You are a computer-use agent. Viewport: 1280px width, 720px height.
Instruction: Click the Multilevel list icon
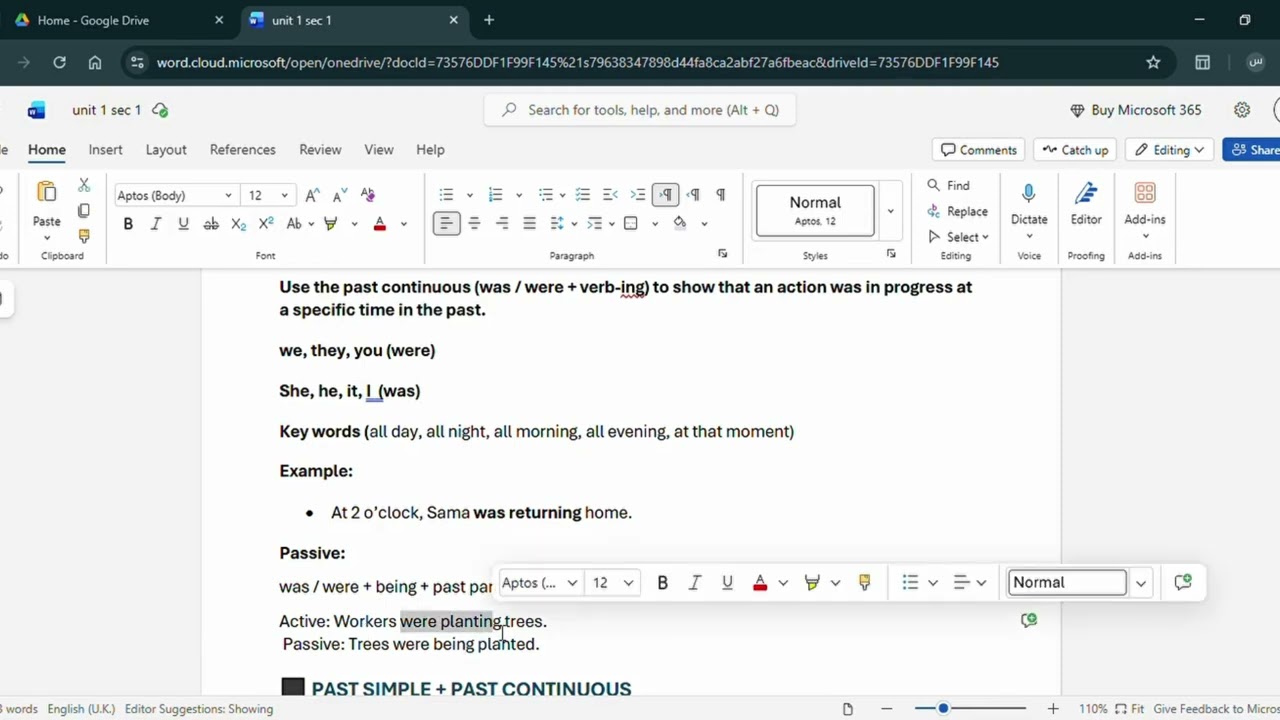tap(546, 195)
